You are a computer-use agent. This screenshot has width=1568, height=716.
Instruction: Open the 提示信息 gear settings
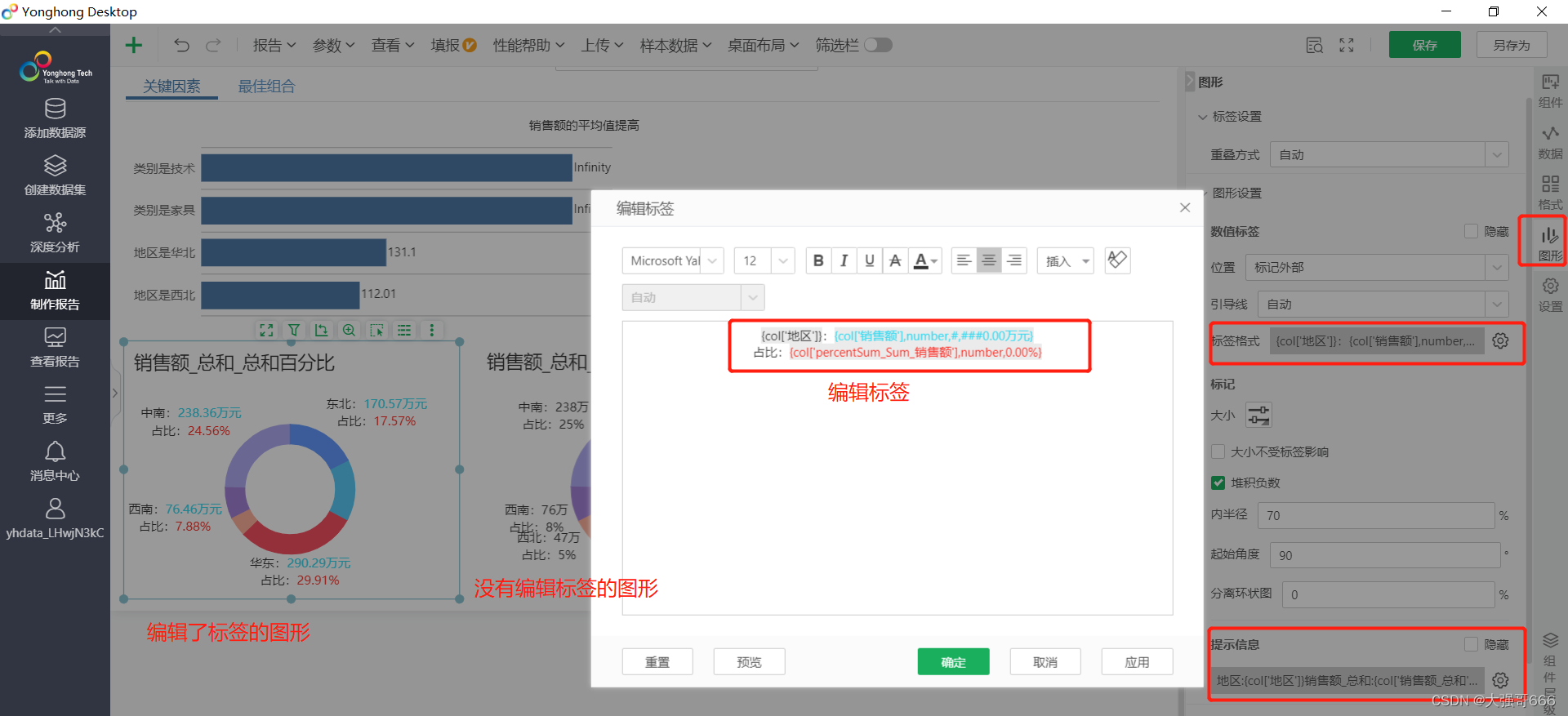1500,679
